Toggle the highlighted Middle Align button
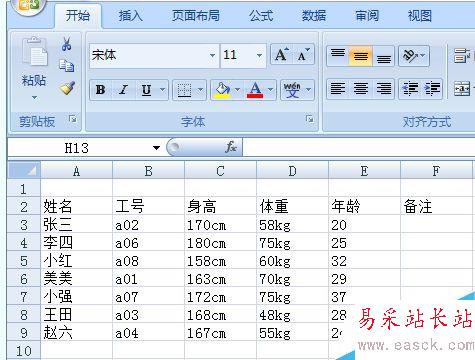 point(361,56)
